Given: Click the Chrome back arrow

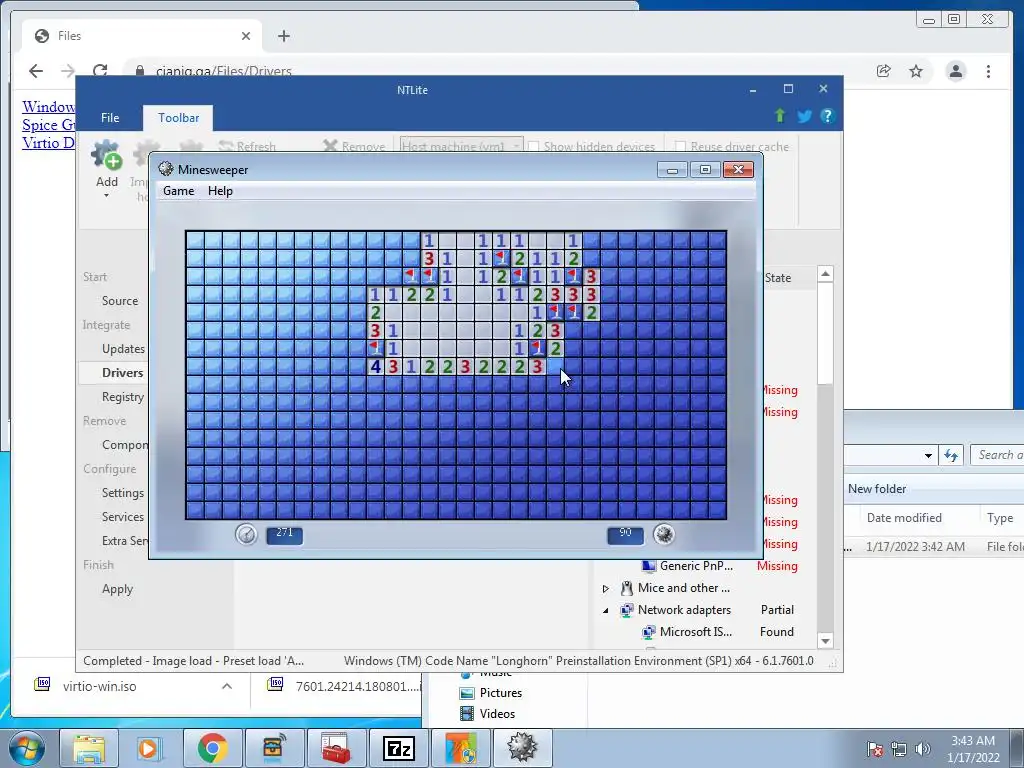Looking at the screenshot, I should click(36, 71).
